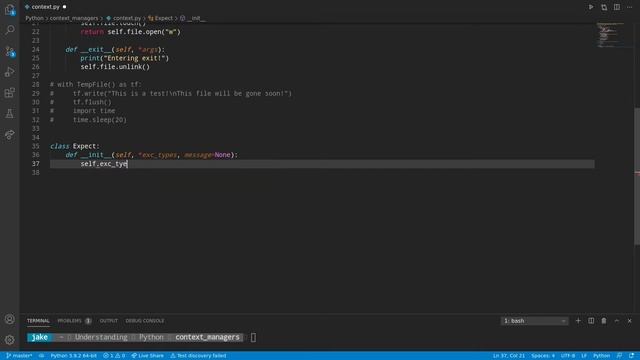The image size is (640, 360).
Task: Click the feedback icon in status bar
Action: tap(619, 356)
